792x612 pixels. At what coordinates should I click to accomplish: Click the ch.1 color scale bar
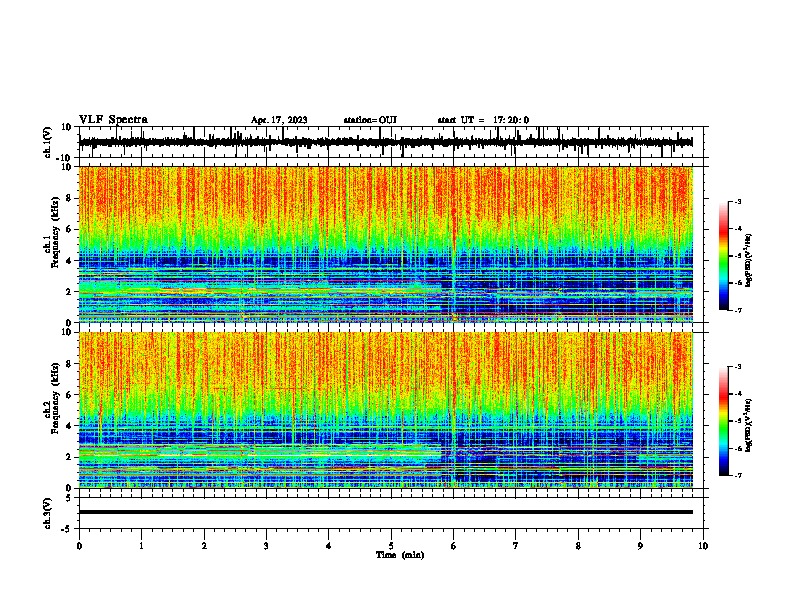click(723, 256)
